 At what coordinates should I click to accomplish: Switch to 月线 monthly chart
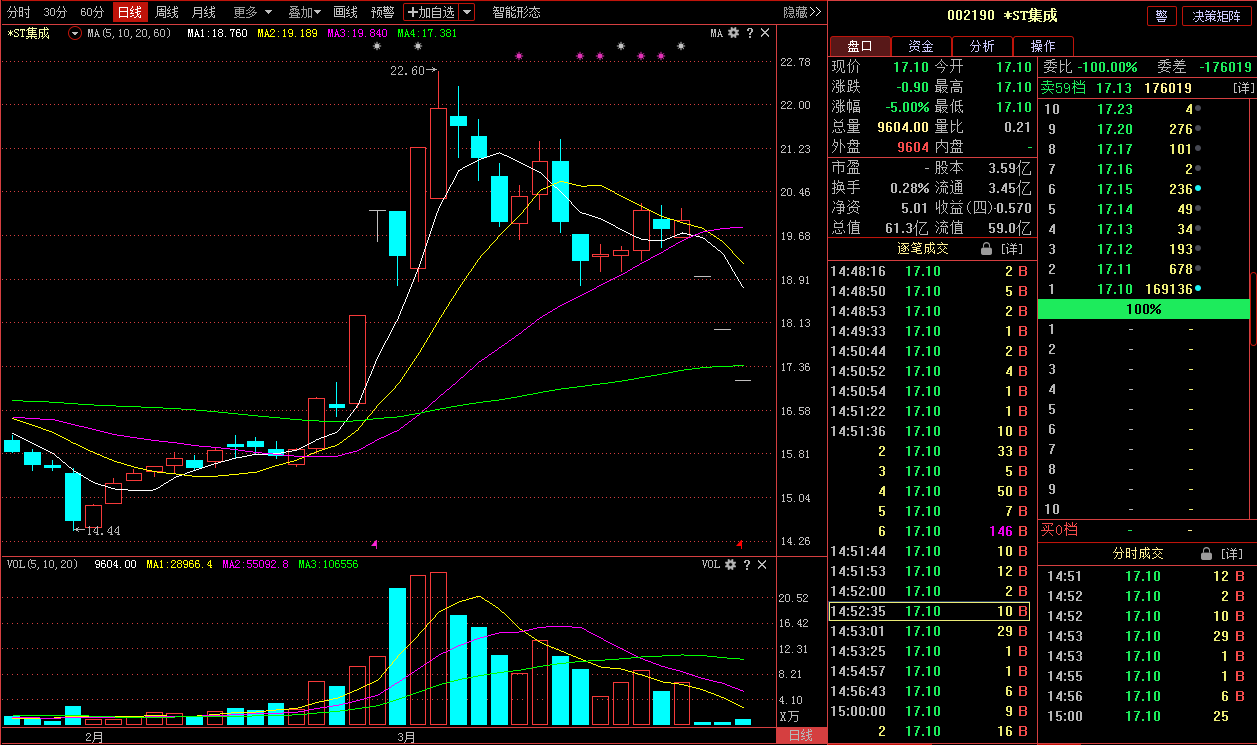click(x=203, y=12)
